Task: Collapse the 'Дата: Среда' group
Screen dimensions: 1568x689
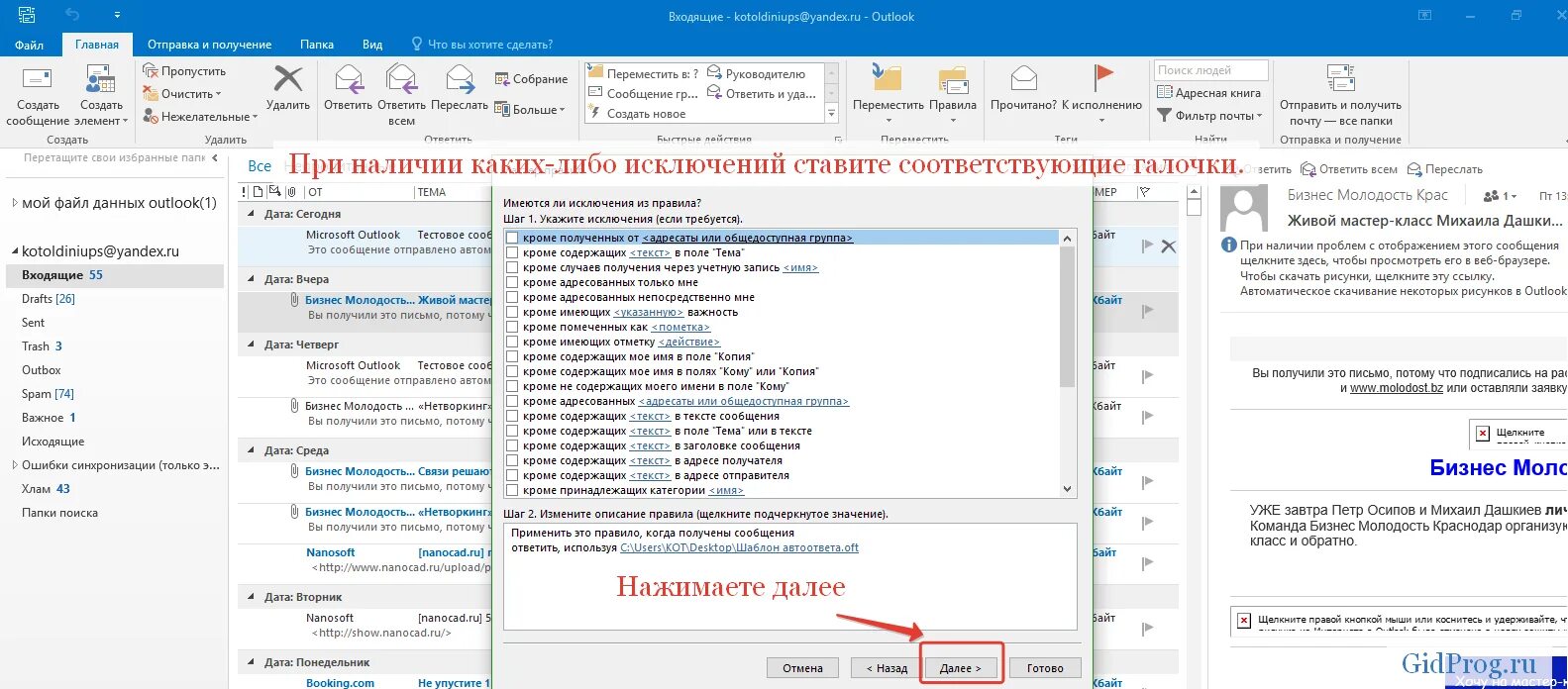Action: pos(251,450)
